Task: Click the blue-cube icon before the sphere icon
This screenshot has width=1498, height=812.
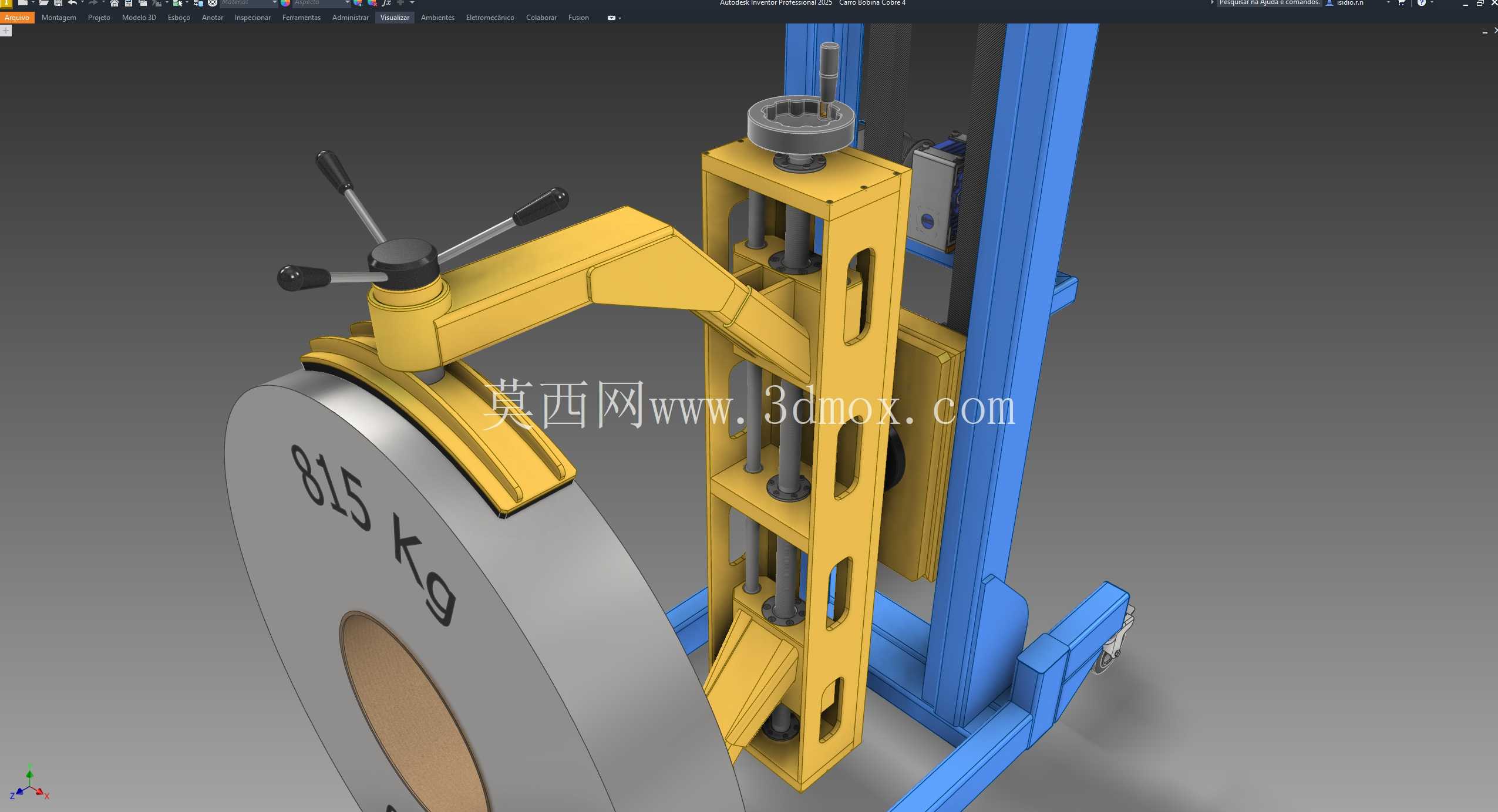Action: click(x=198, y=3)
